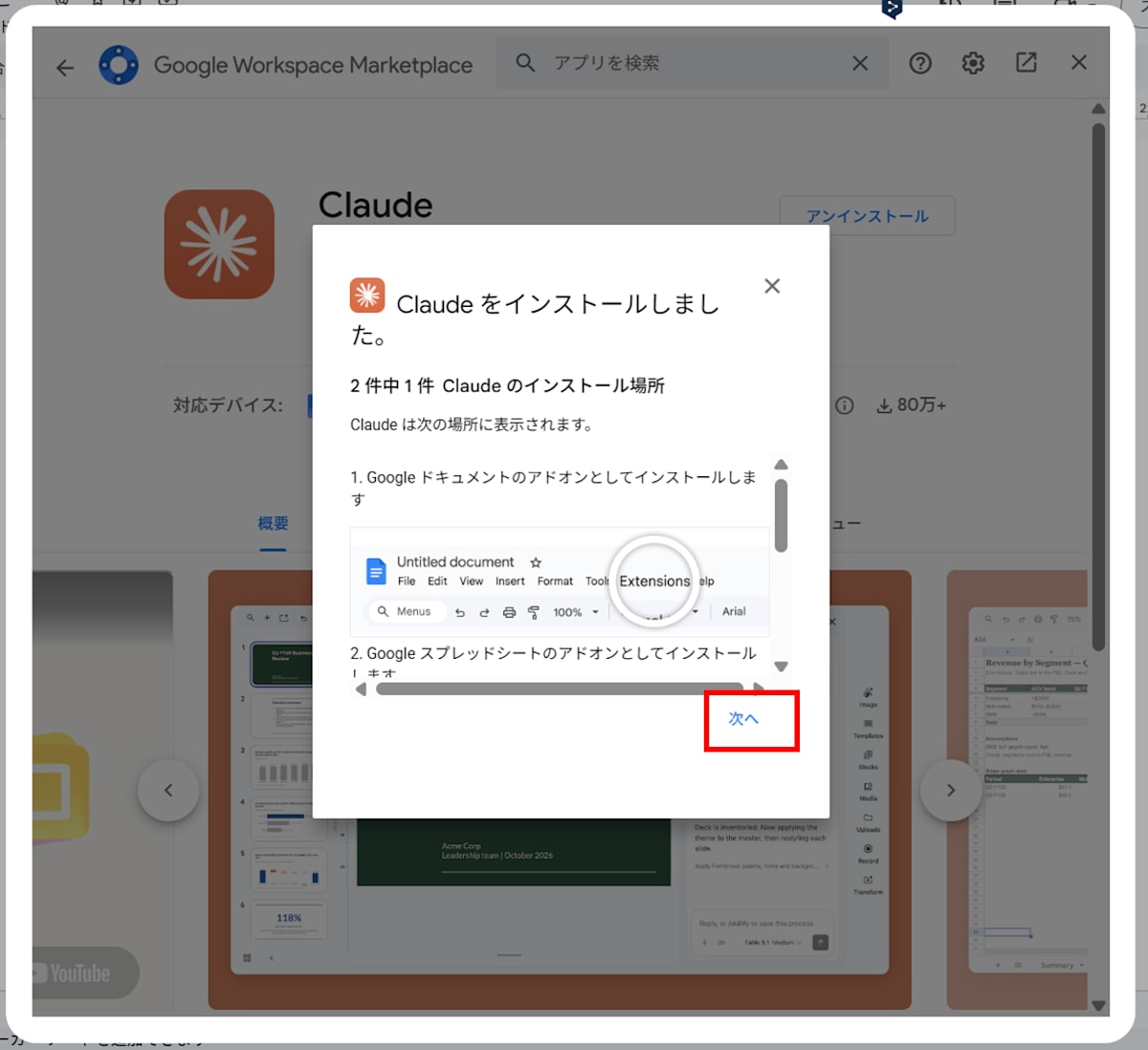Click the page vertical scrollbar thumb

[1098, 386]
